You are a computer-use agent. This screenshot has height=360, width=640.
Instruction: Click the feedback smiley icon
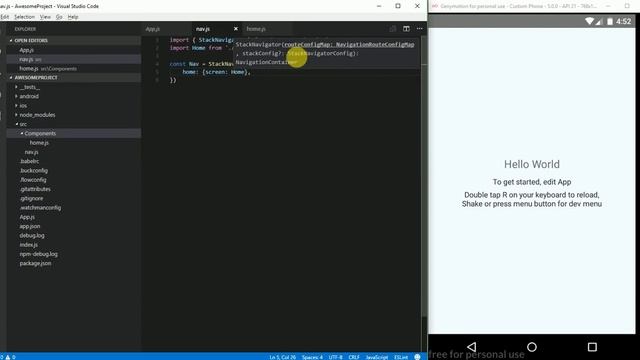417,357
